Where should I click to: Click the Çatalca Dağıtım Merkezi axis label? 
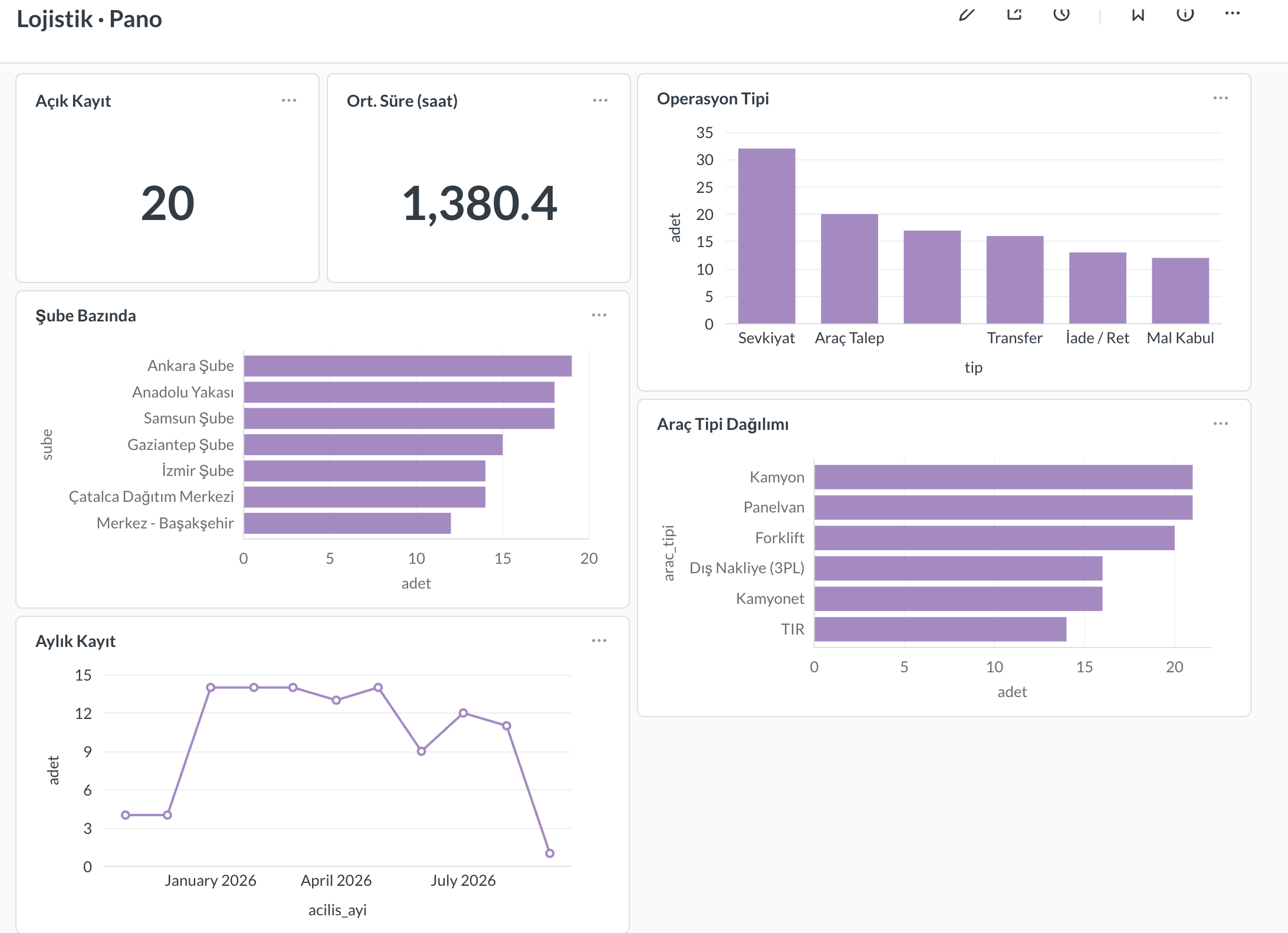tap(151, 497)
